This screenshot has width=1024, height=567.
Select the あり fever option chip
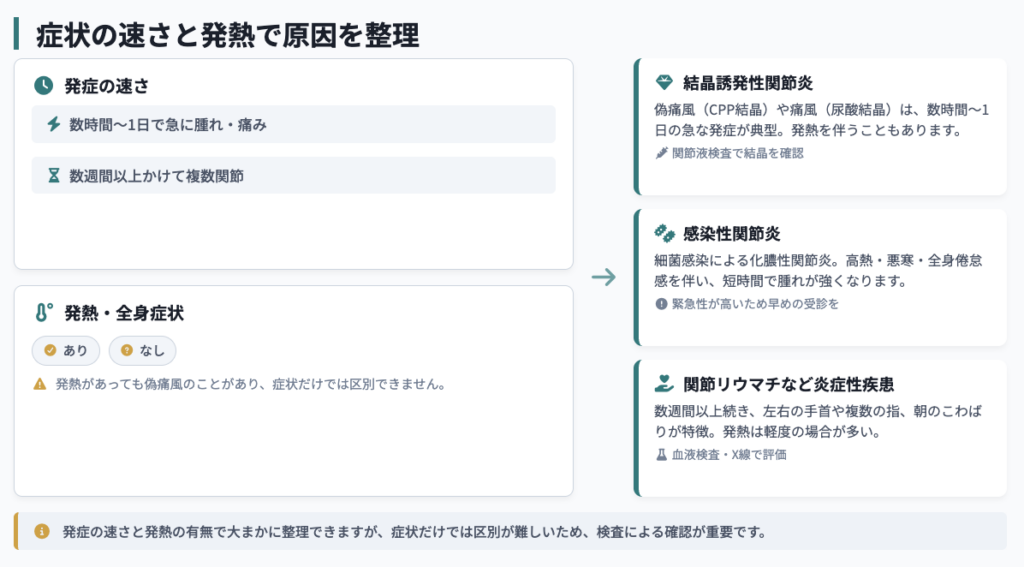click(x=66, y=351)
